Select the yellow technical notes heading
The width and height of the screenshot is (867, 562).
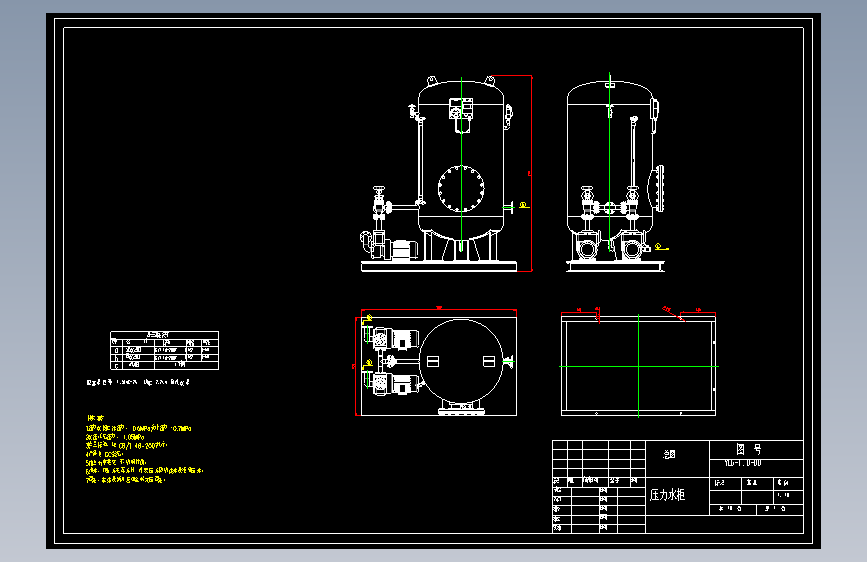pyautogui.click(x=95, y=418)
